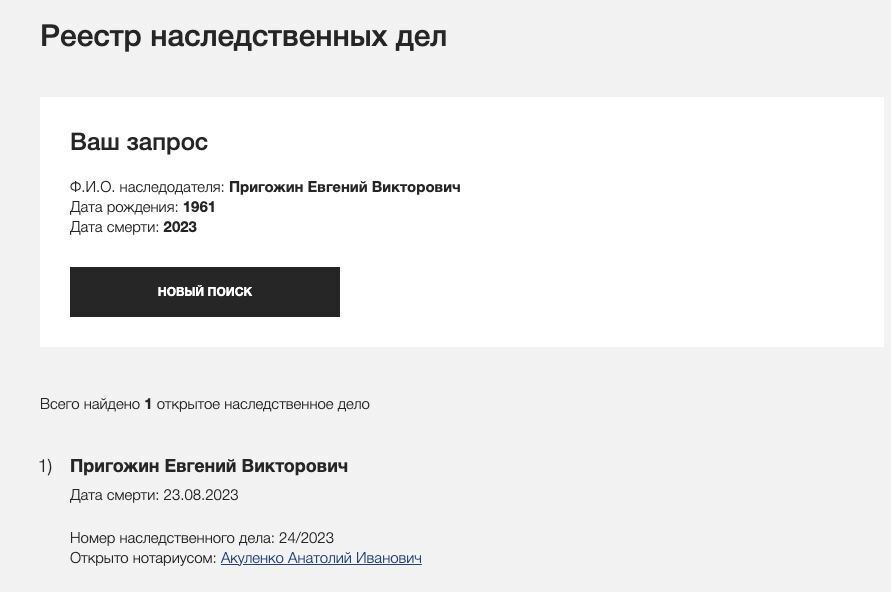Click the открытое наследственное дело text
The width and height of the screenshot is (891, 592).
click(x=263, y=404)
